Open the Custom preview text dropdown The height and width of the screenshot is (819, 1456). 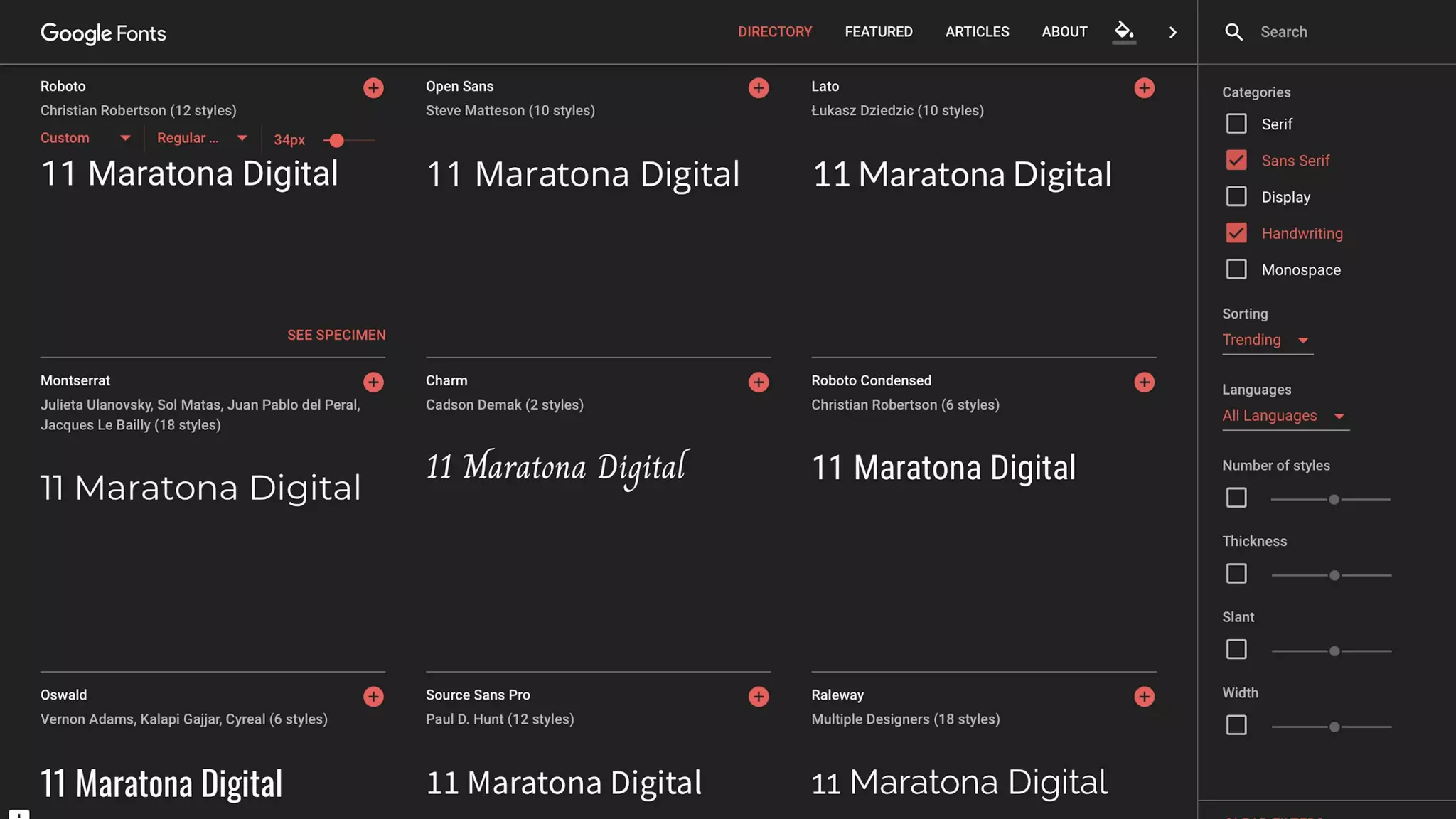click(85, 138)
